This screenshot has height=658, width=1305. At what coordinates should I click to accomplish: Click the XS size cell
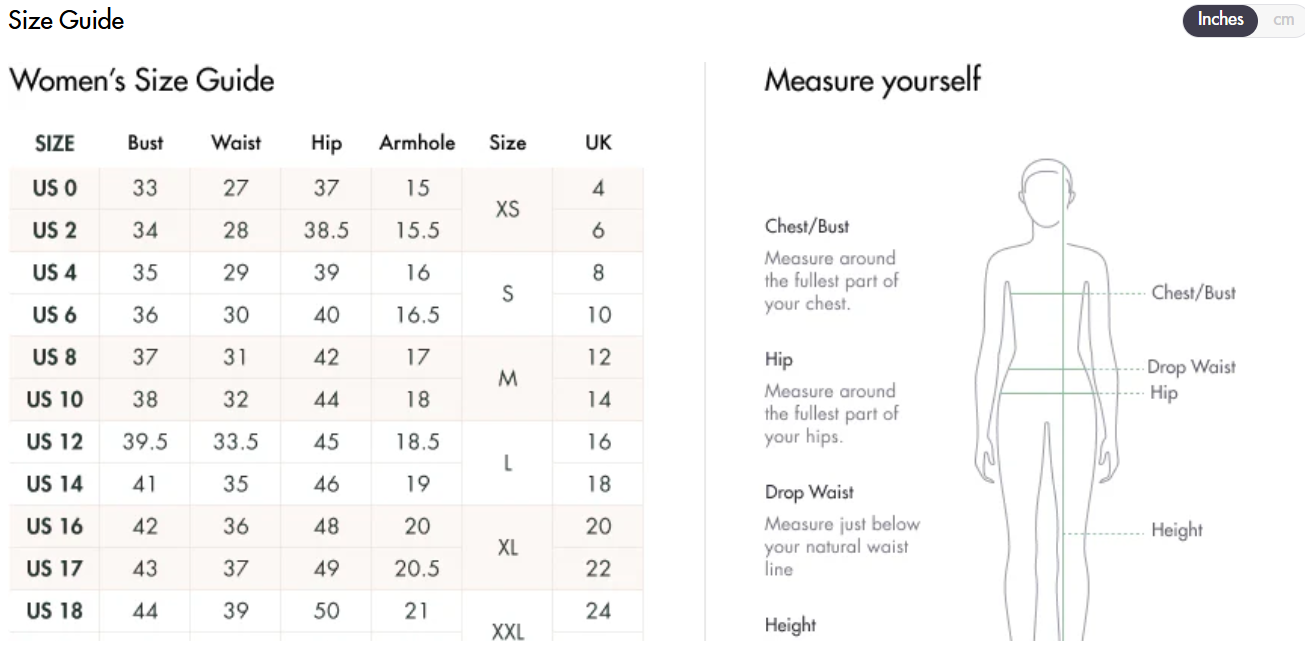click(x=507, y=209)
